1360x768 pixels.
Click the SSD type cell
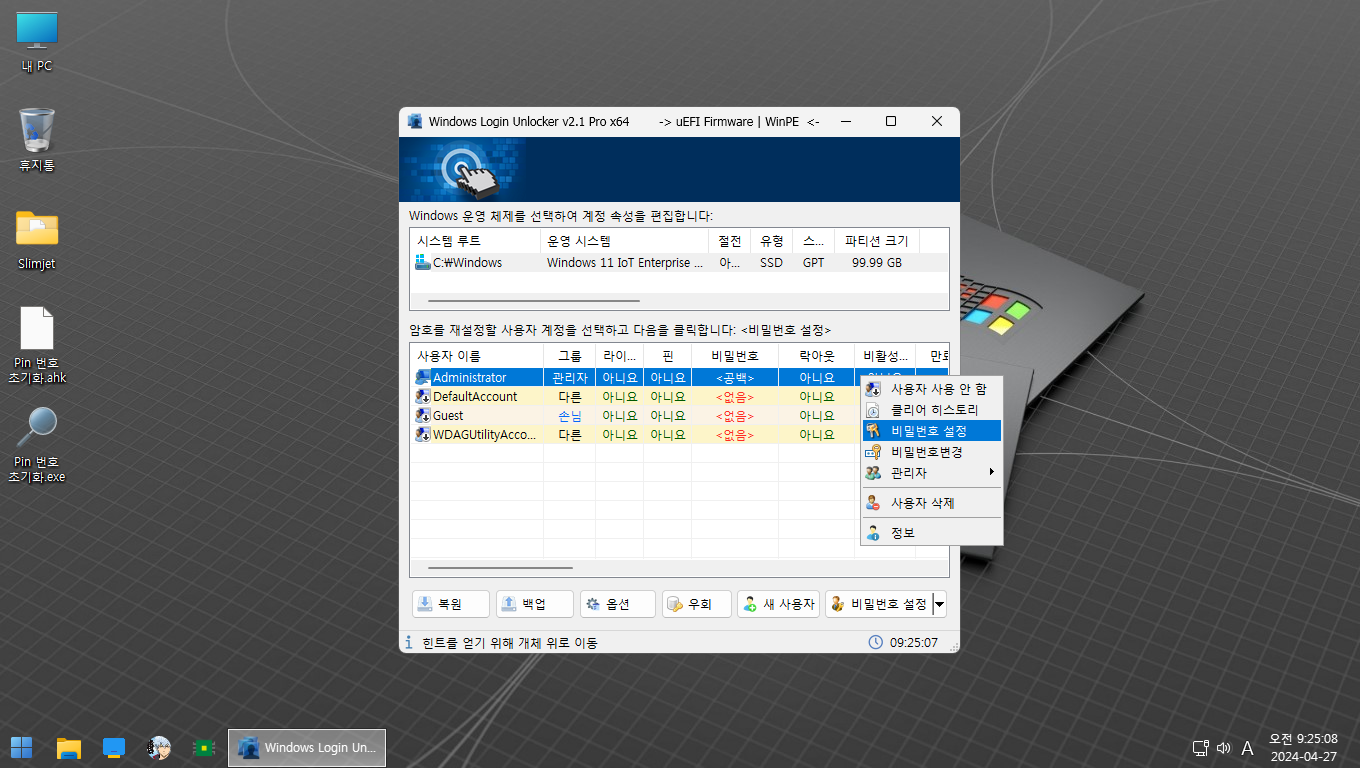click(771, 262)
